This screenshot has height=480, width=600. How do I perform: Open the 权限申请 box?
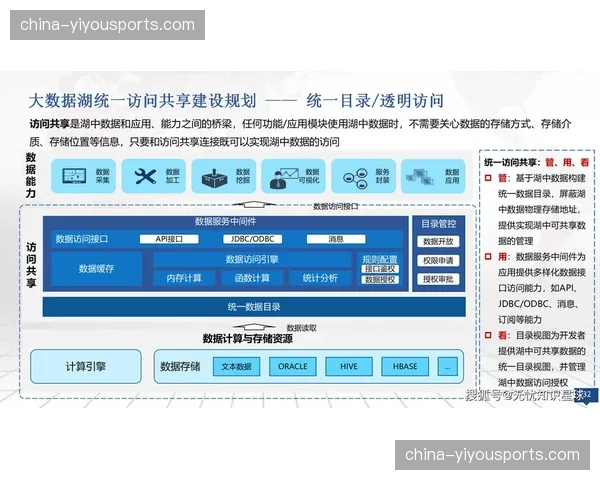click(438, 261)
